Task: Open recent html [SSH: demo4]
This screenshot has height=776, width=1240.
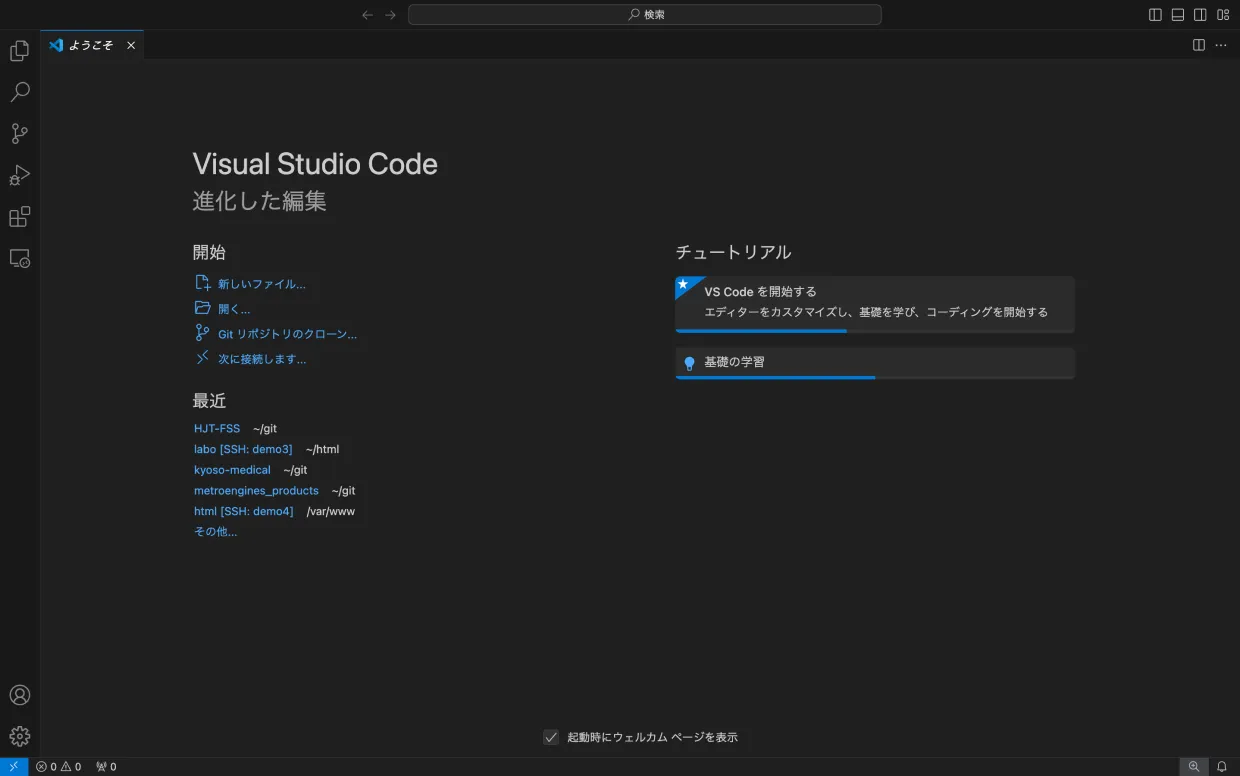Action: click(244, 511)
